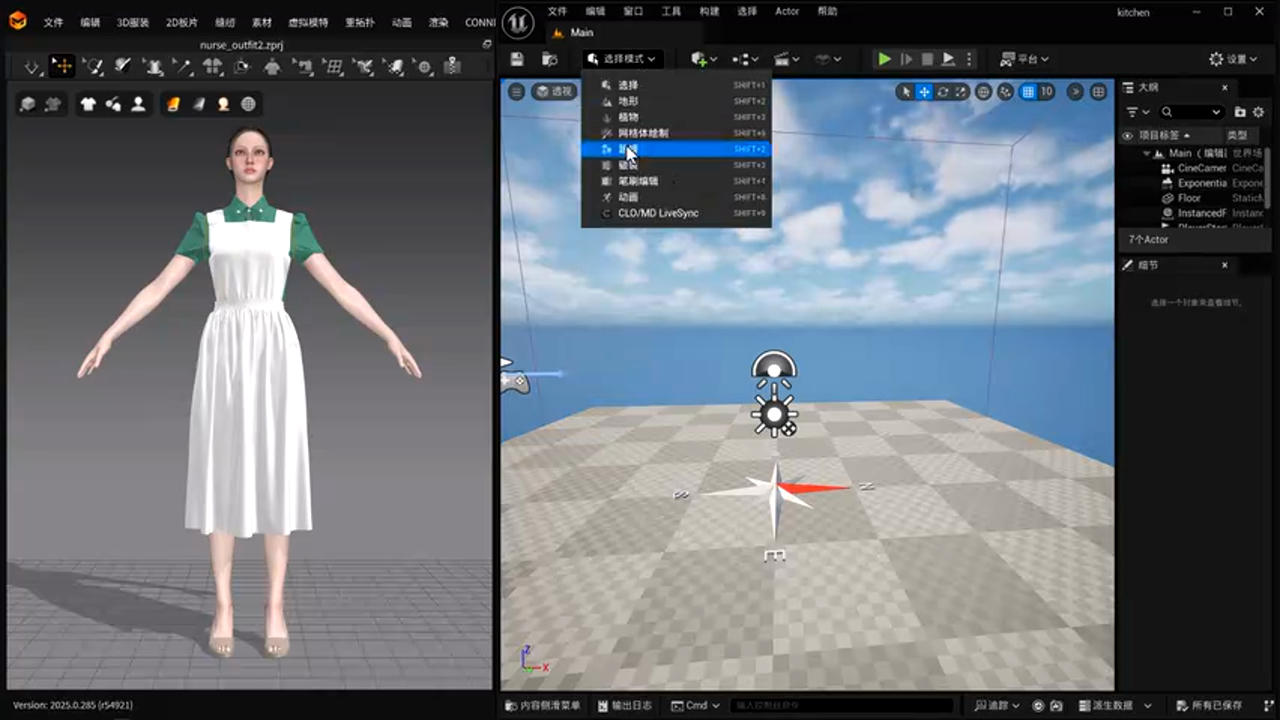Click the Save icon in Unreal's toolbar

tap(515, 59)
